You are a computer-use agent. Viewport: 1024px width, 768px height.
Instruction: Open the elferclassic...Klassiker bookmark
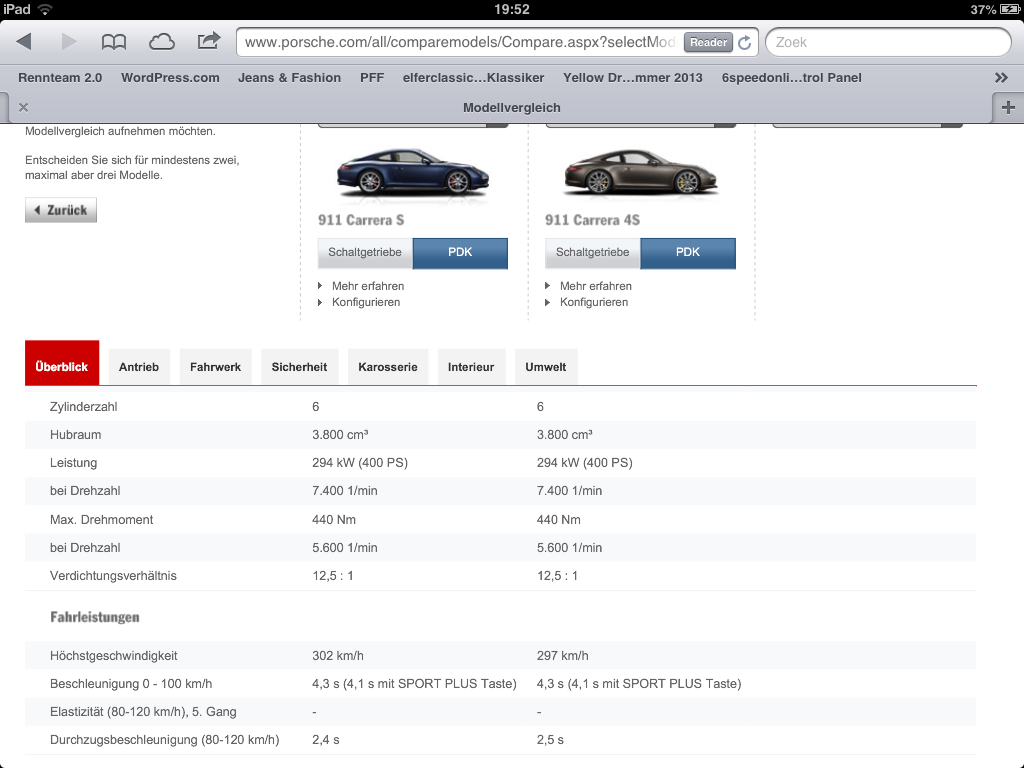click(x=473, y=78)
